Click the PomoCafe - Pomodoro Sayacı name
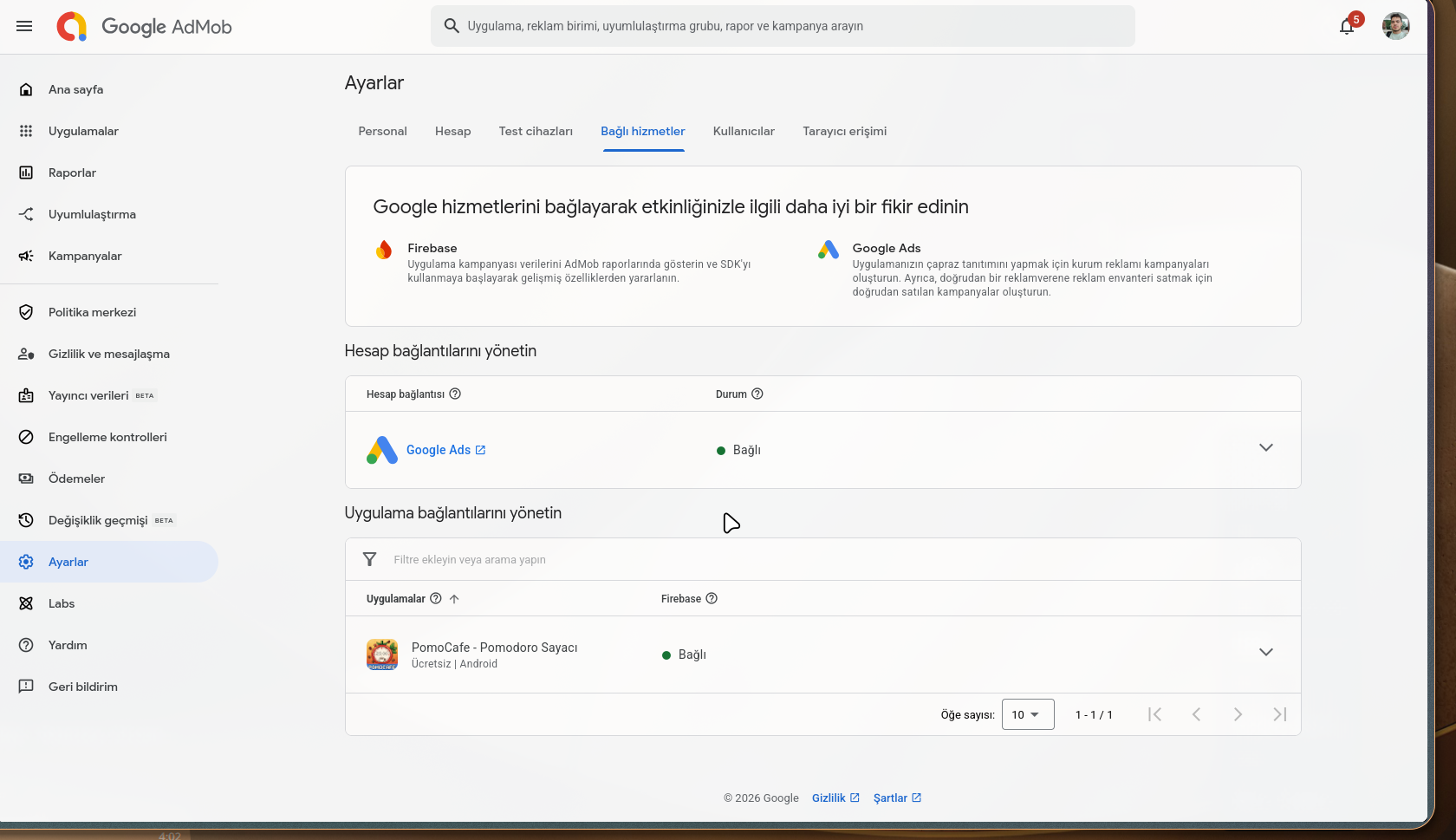The image size is (1456, 840). 494,648
